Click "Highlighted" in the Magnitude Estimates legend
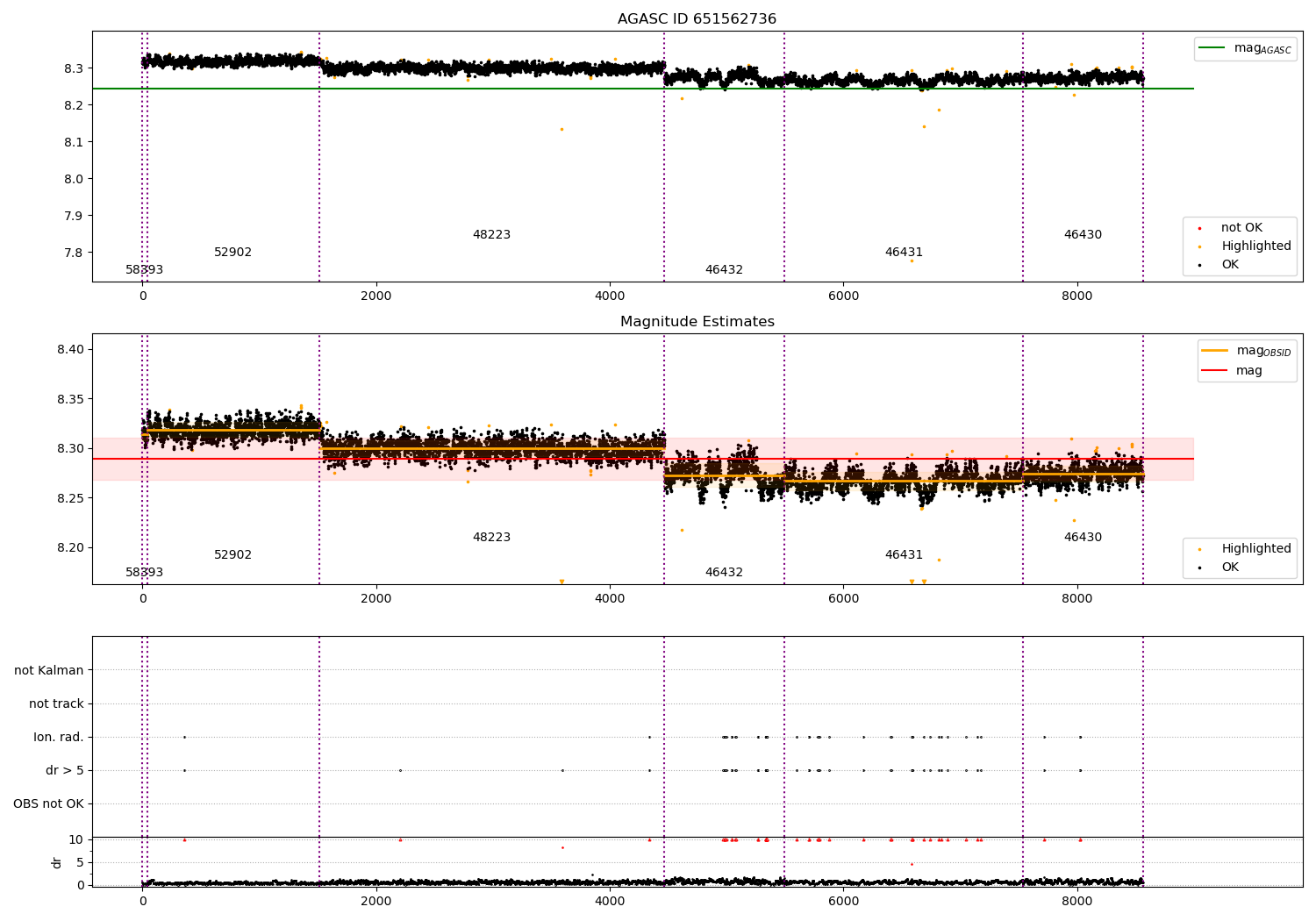The width and height of the screenshot is (1316, 921). coord(1255,549)
